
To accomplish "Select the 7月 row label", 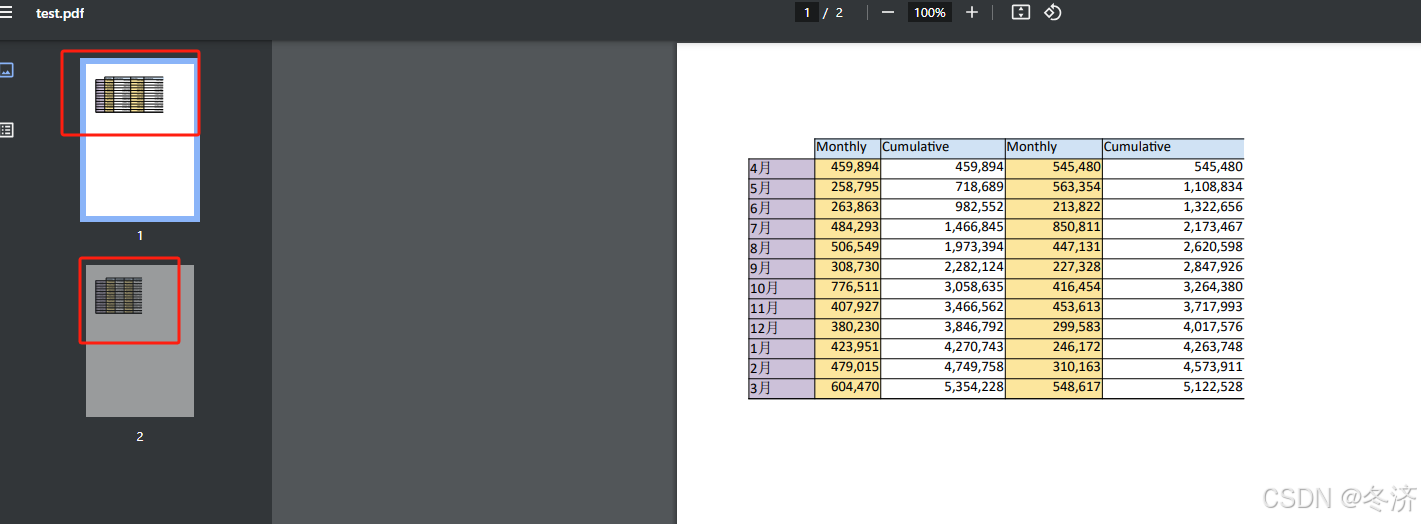I will coord(760,228).
